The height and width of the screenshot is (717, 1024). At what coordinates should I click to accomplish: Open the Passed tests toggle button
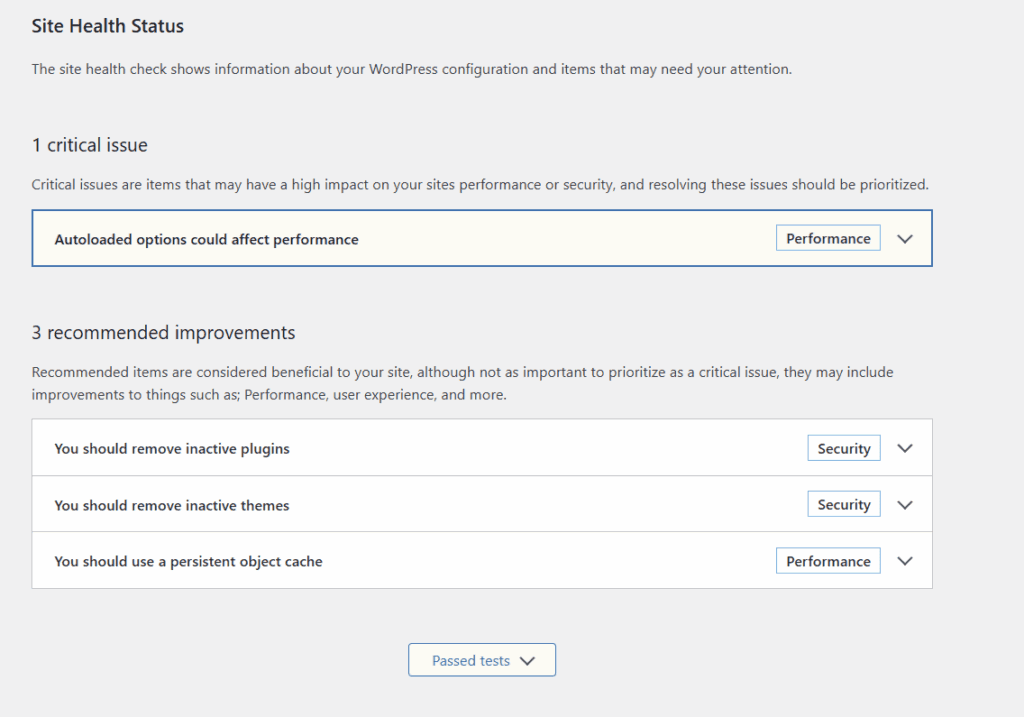(482, 660)
